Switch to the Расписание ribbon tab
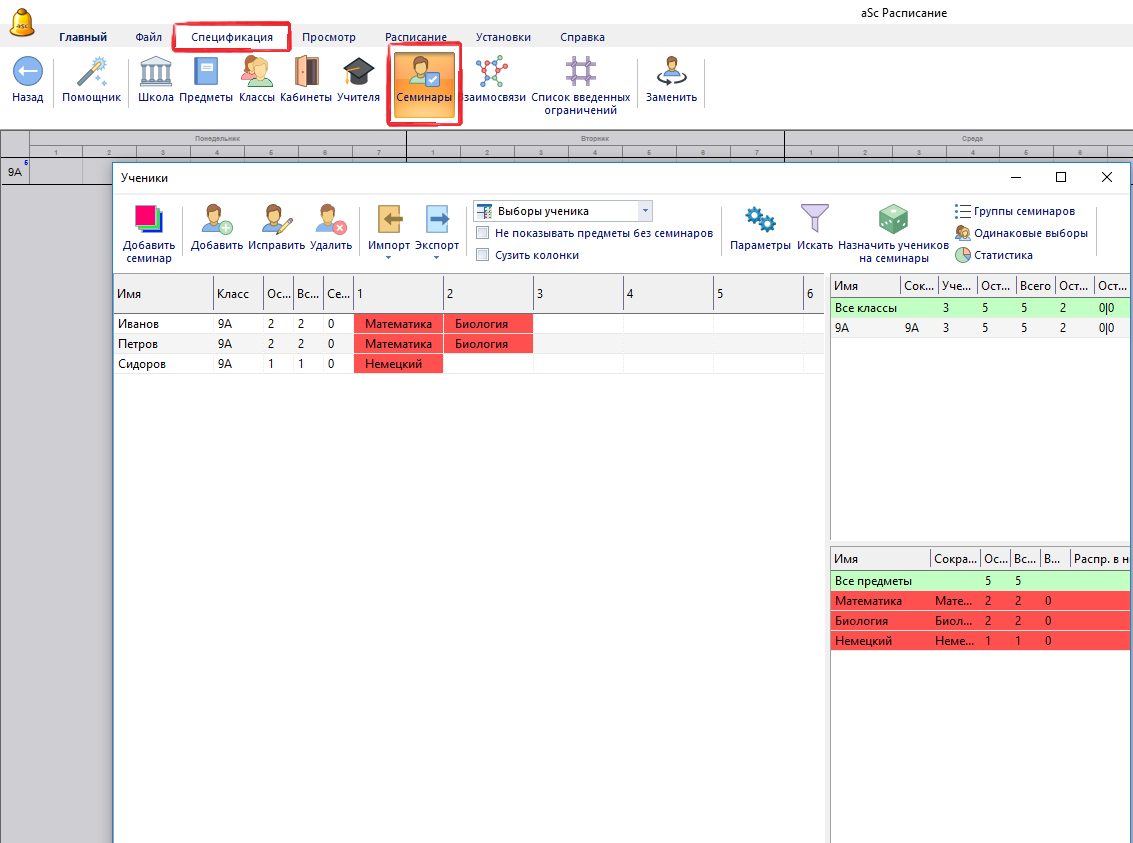 pos(415,37)
